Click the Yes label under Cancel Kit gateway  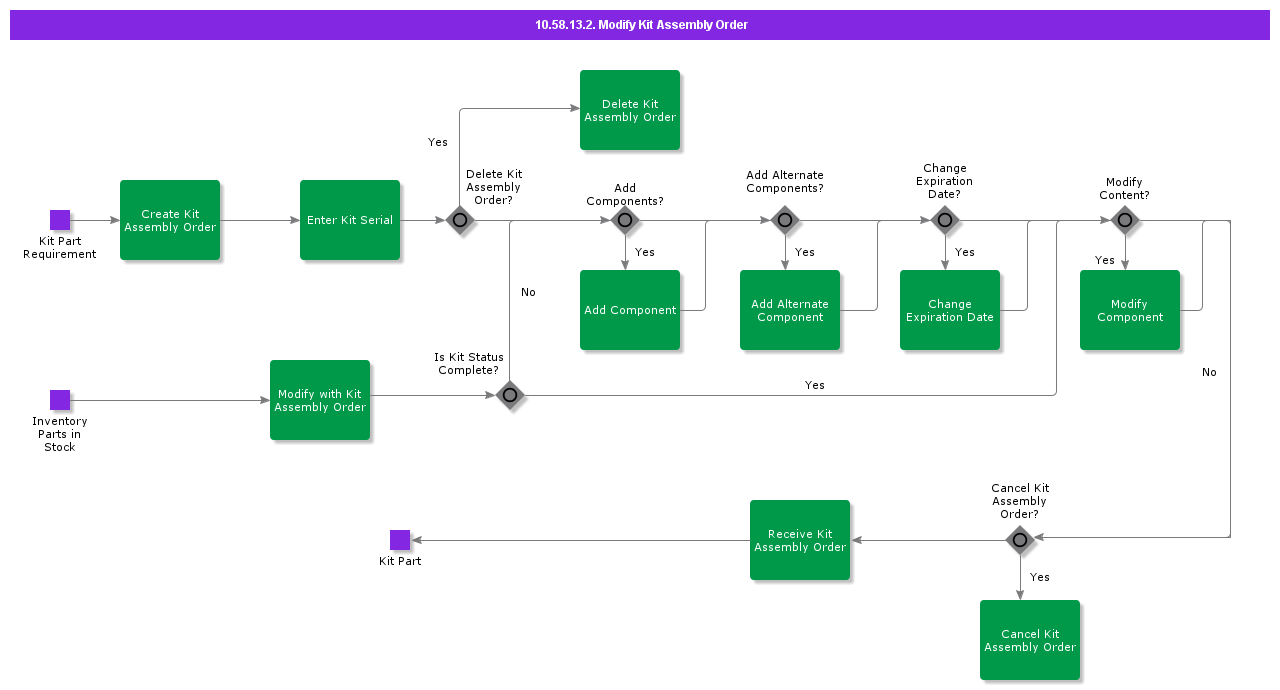1040,577
